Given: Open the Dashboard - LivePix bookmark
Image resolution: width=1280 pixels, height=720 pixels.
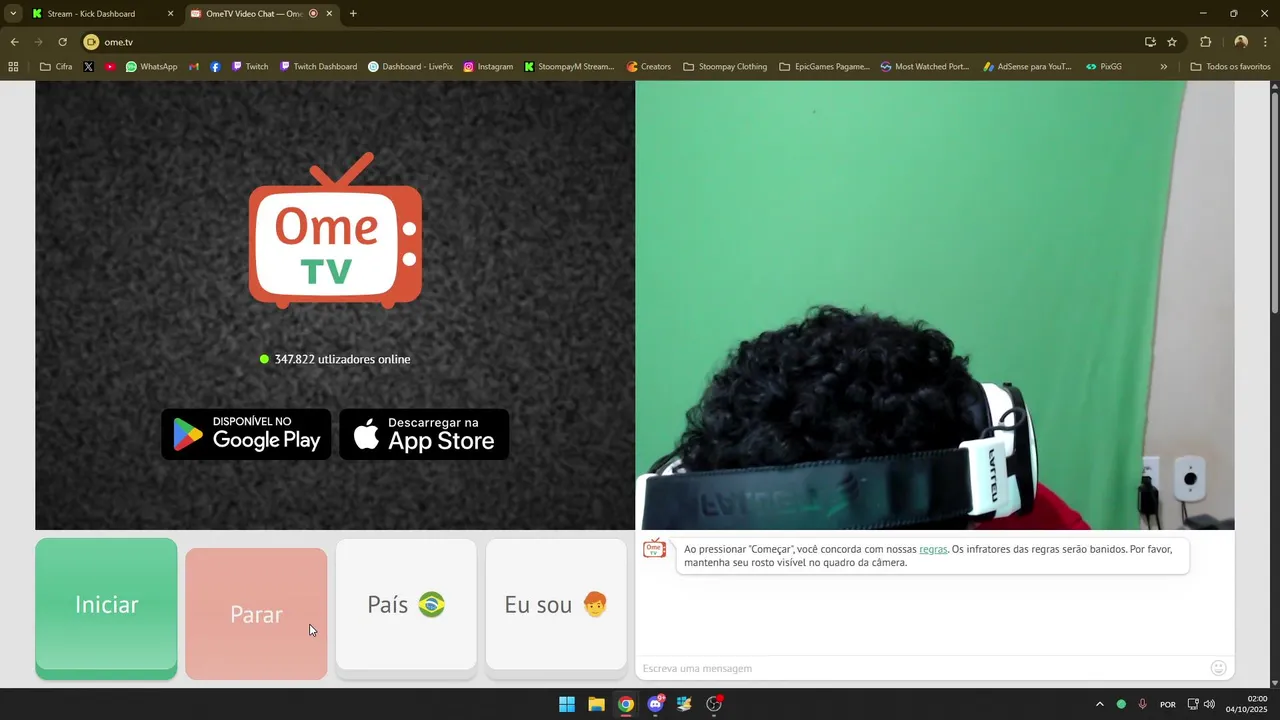Looking at the screenshot, I should pos(410,67).
